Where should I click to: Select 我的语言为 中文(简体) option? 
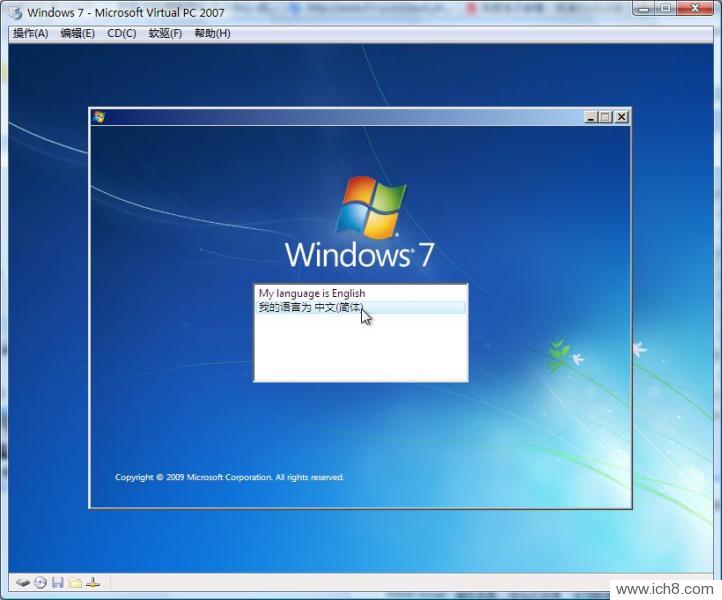(x=310, y=307)
